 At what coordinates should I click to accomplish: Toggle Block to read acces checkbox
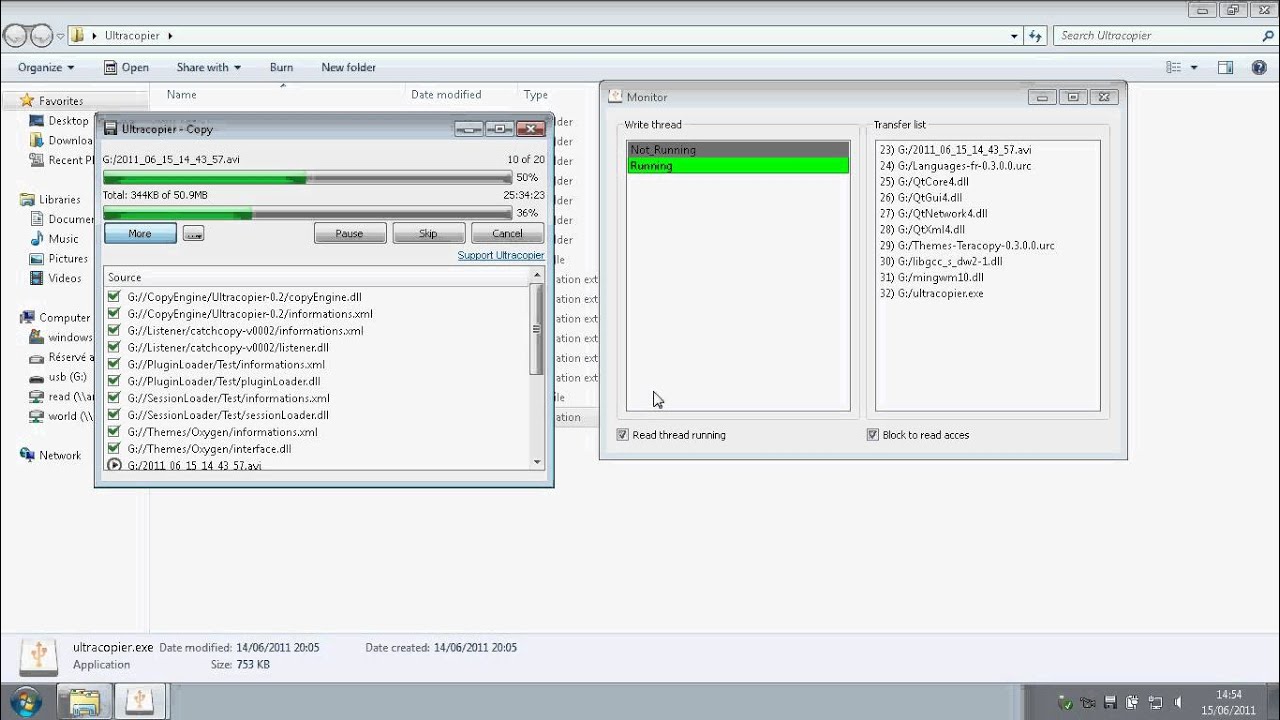coord(873,435)
